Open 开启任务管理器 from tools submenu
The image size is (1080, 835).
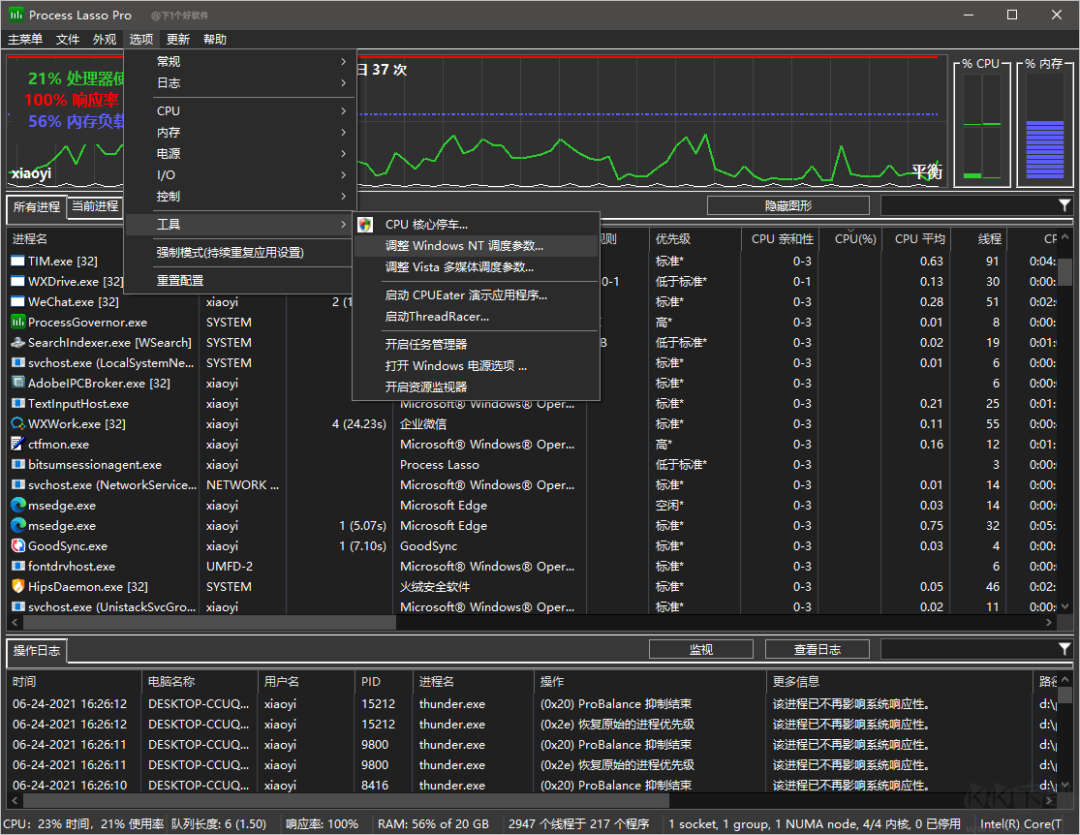[426, 344]
